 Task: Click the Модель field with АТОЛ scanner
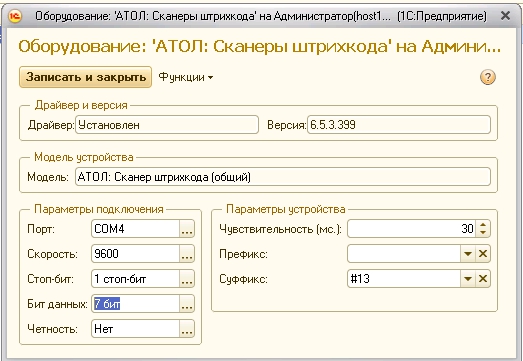pos(283,177)
